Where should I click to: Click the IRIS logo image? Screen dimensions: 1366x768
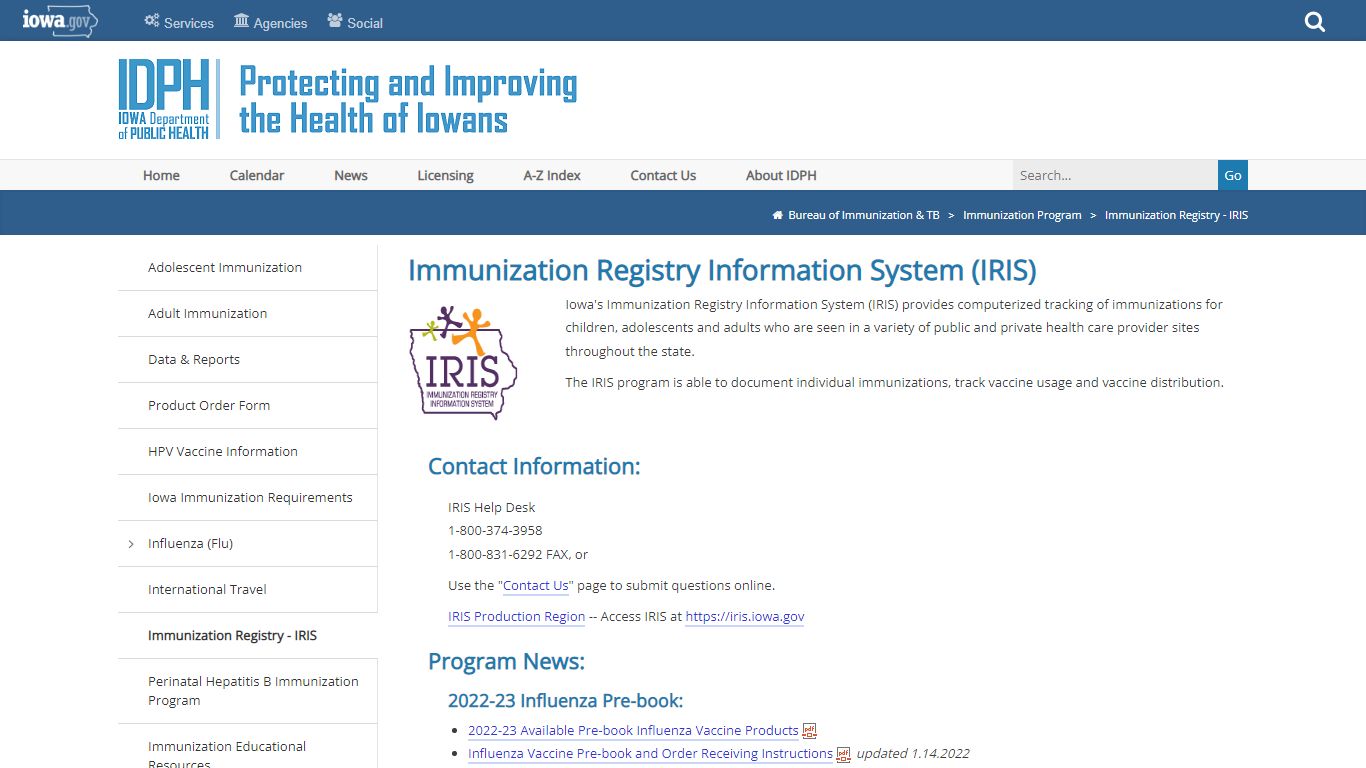click(463, 362)
